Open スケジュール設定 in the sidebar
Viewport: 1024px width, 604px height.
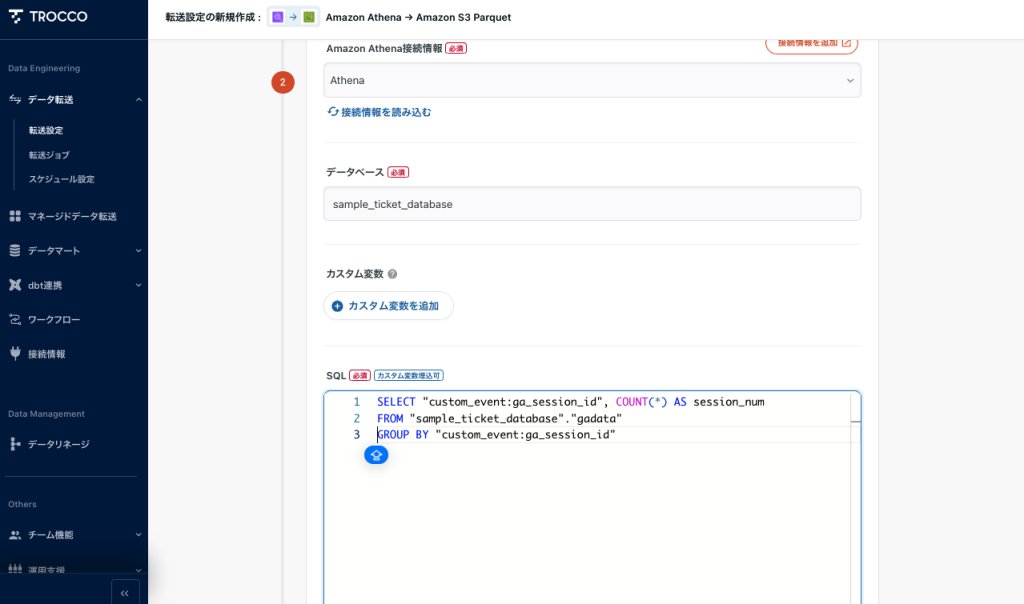(61, 179)
